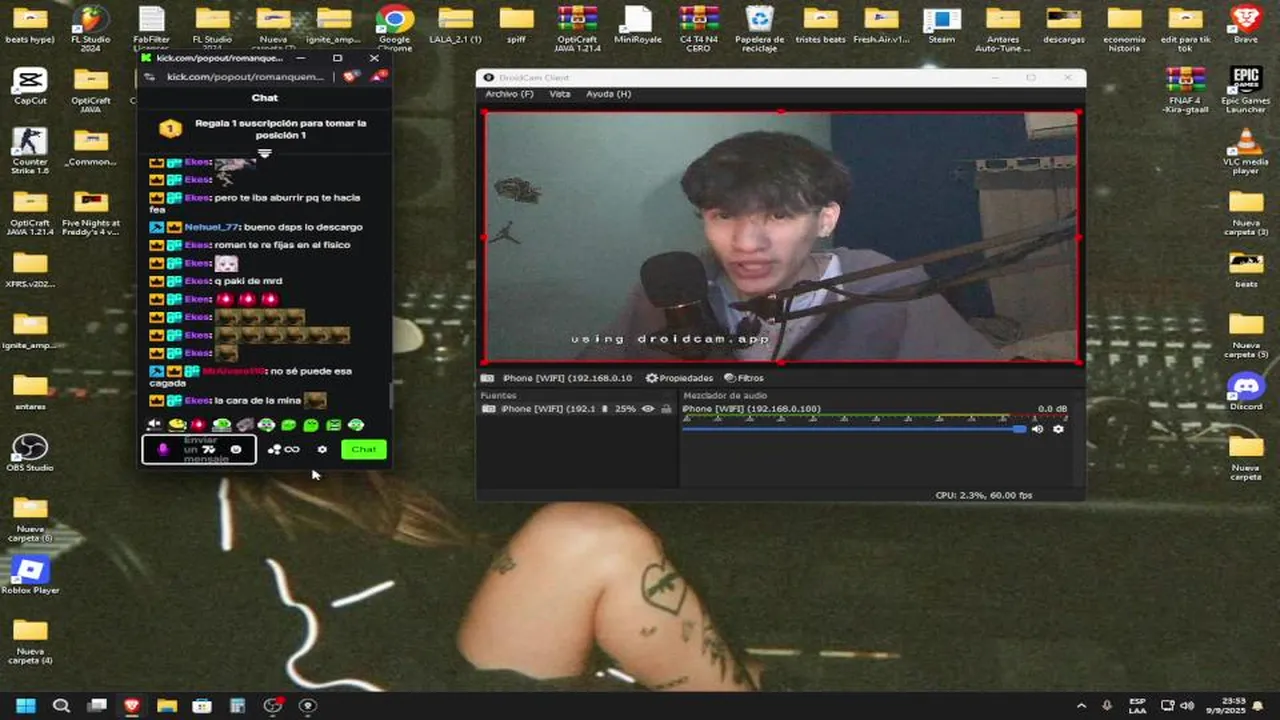This screenshot has height=720, width=1280.
Task: Click the points bubbles icon in chat
Action: click(x=273, y=450)
